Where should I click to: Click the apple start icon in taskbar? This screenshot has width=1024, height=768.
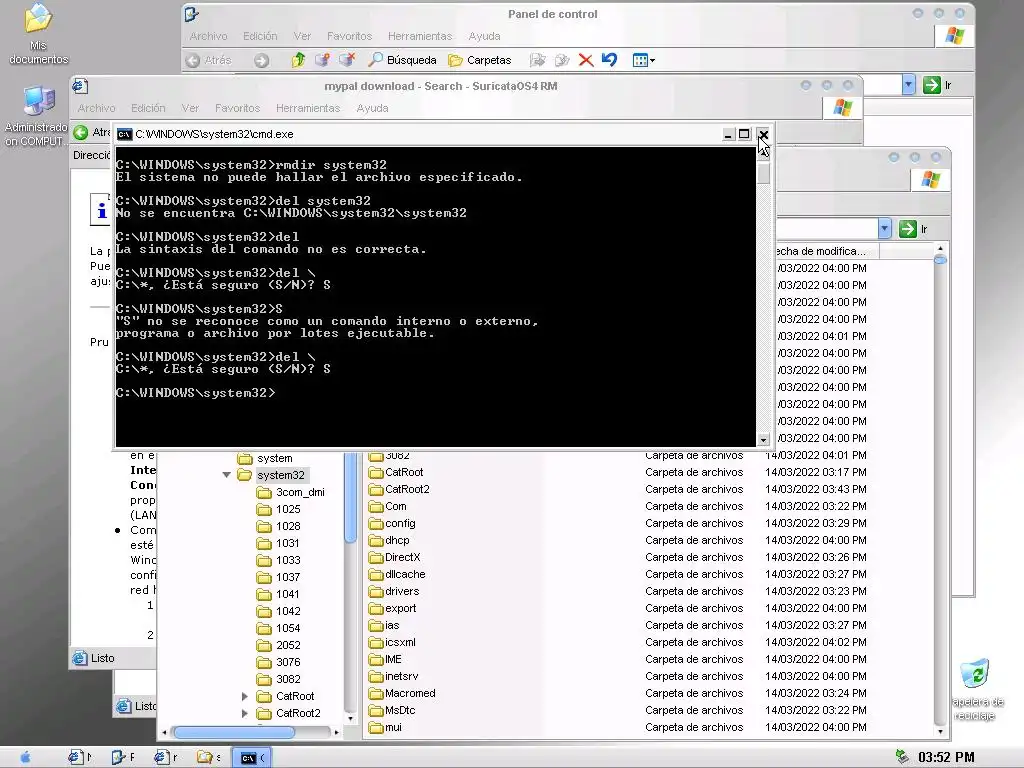tap(25, 758)
